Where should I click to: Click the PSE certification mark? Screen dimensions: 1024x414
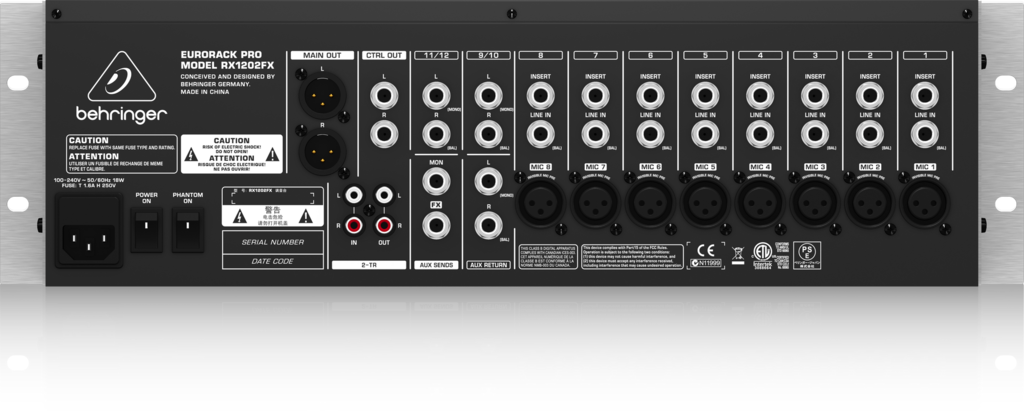click(807, 255)
